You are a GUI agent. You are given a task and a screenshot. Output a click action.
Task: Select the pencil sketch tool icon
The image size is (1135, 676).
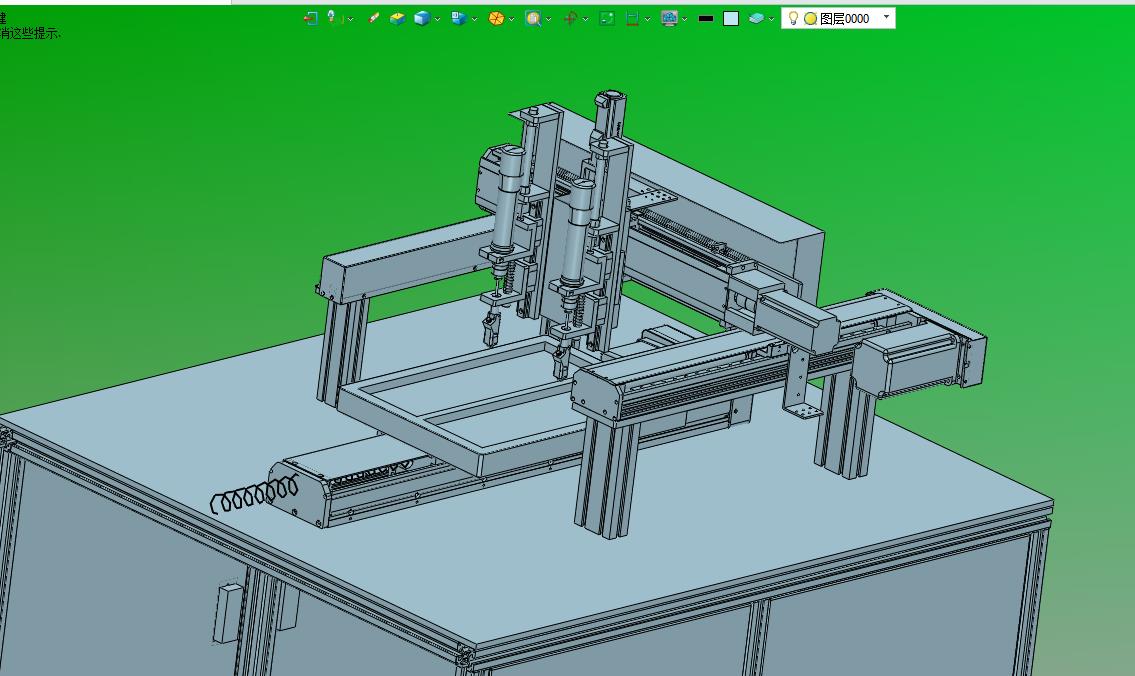click(x=374, y=18)
